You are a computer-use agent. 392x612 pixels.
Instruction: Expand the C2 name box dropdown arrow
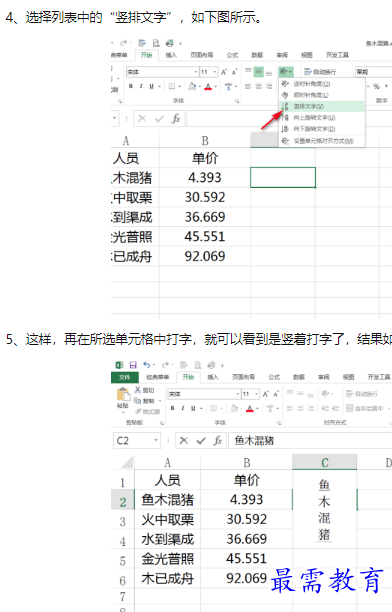156,441
